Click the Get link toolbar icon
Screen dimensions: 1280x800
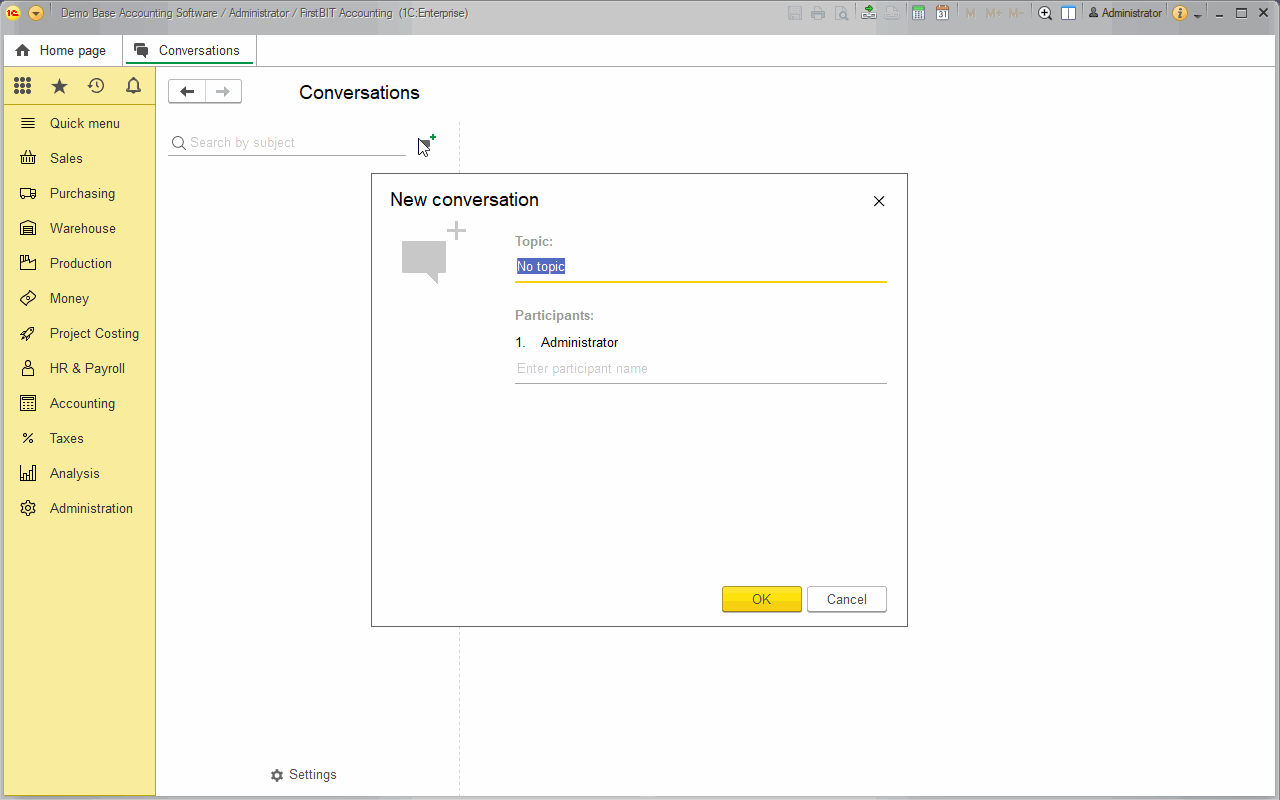(868, 13)
